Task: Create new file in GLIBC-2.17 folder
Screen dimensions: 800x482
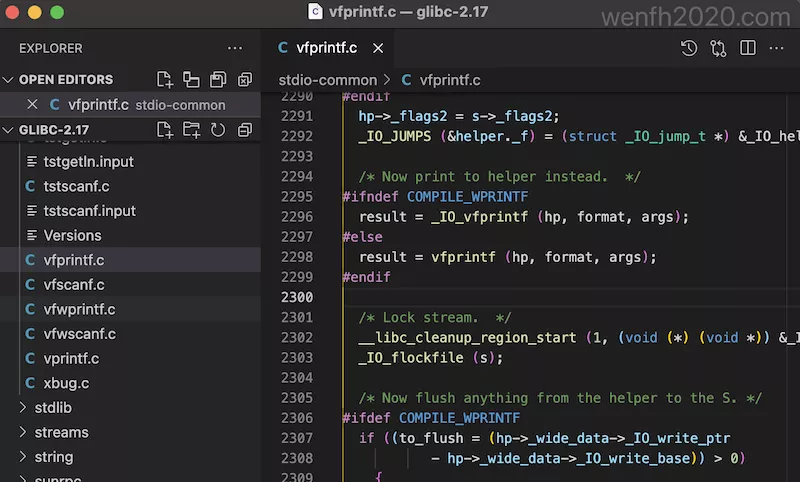Action: [165, 130]
